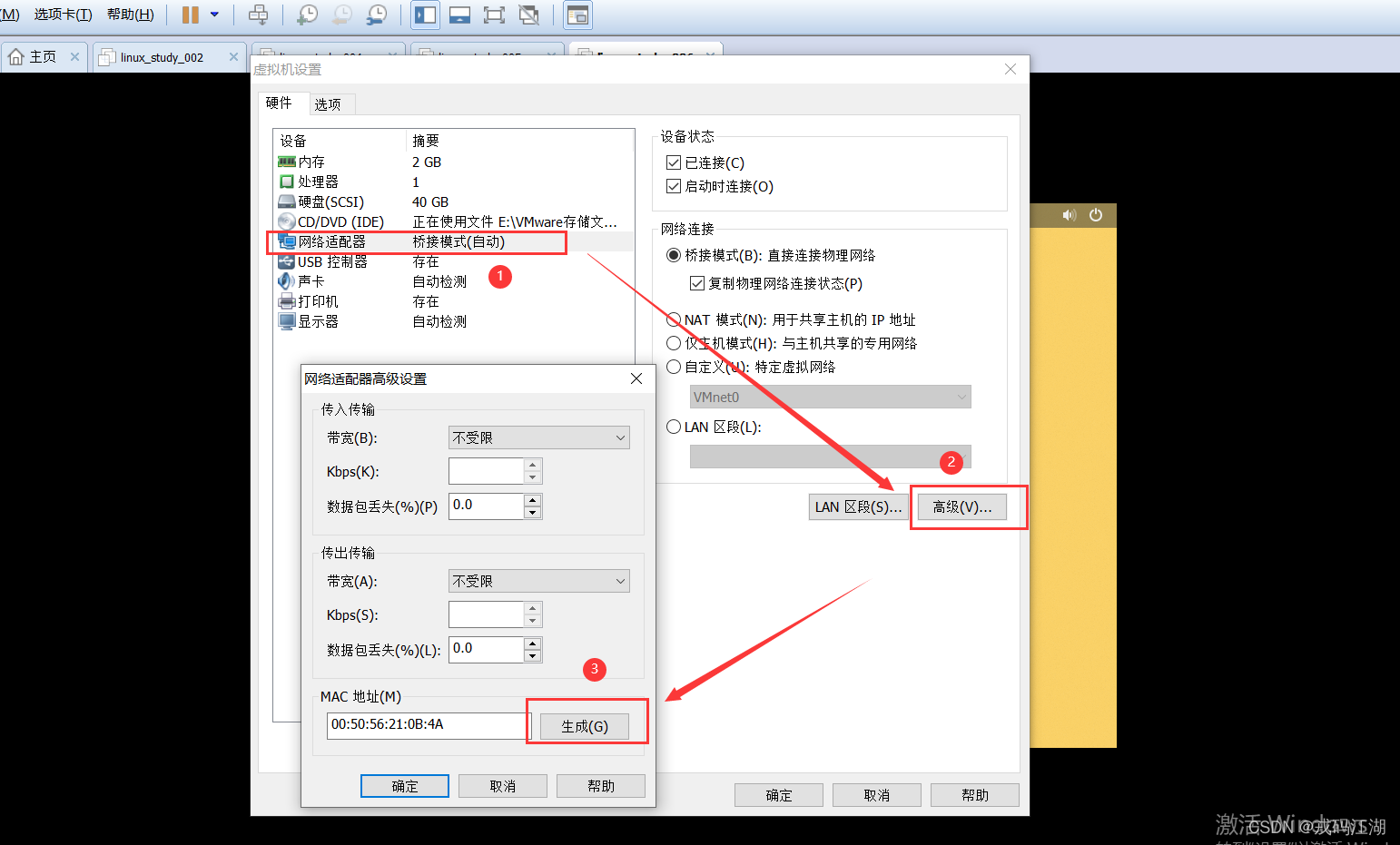Click the guest VM power icon
1400x845 pixels.
tap(1096, 215)
